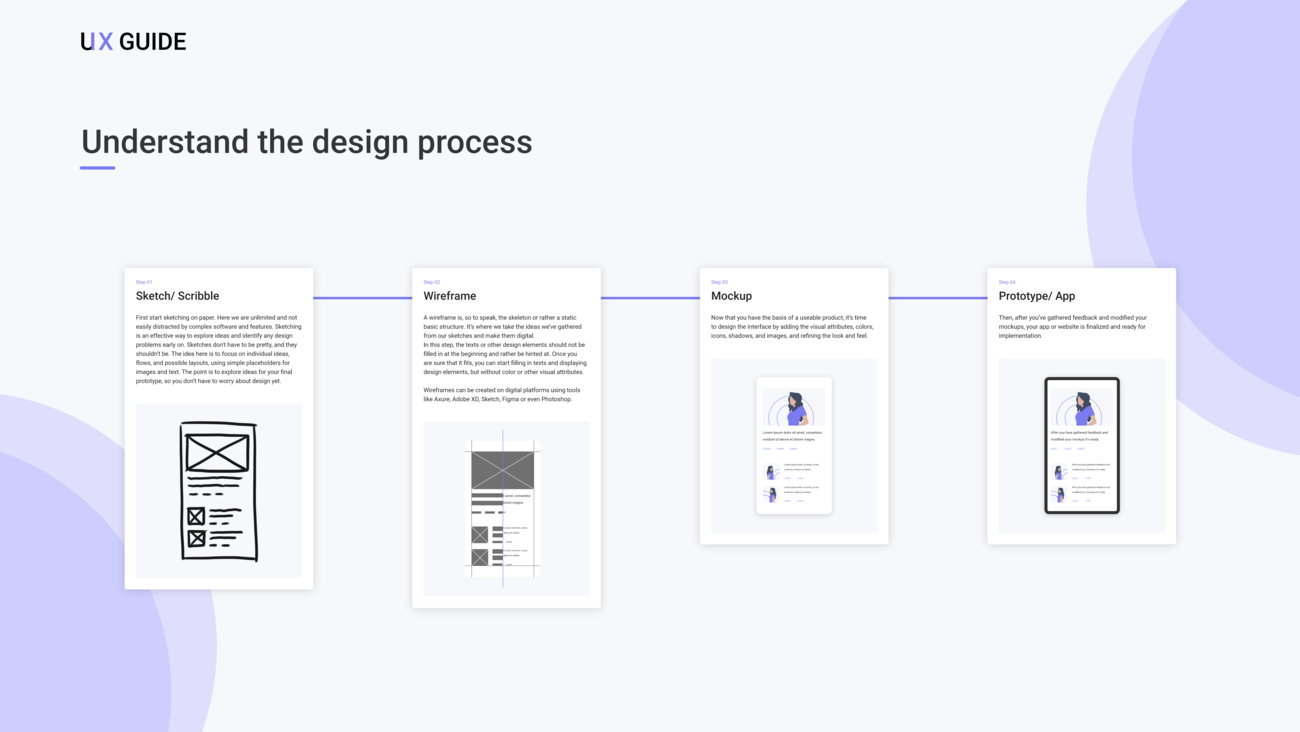Click the UX GUIDE logo
The height and width of the screenshot is (732, 1300).
(x=133, y=42)
